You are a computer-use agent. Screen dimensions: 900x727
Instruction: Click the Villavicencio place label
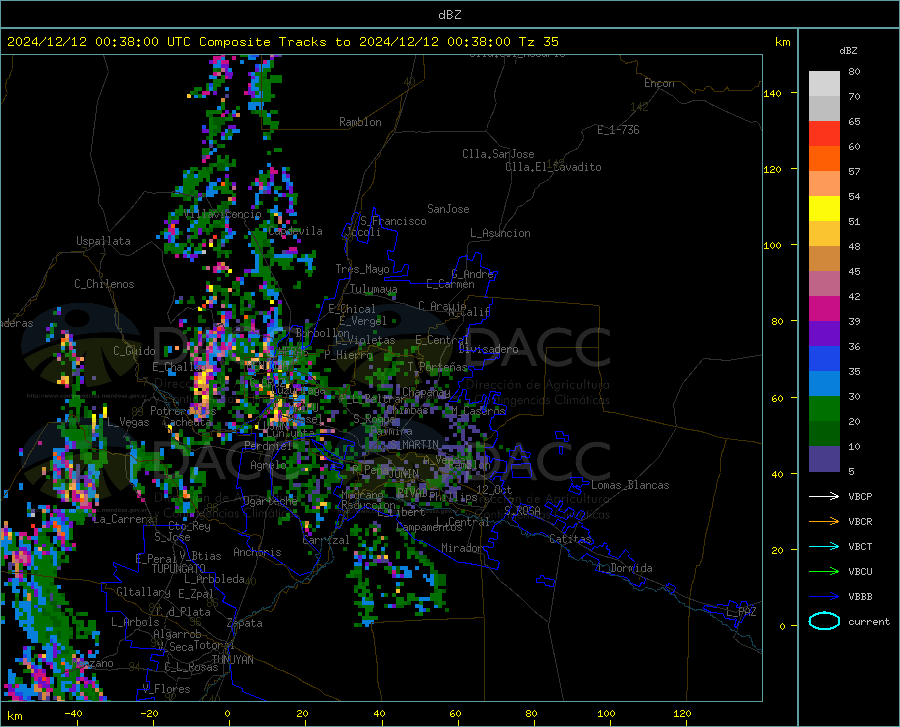click(x=223, y=214)
